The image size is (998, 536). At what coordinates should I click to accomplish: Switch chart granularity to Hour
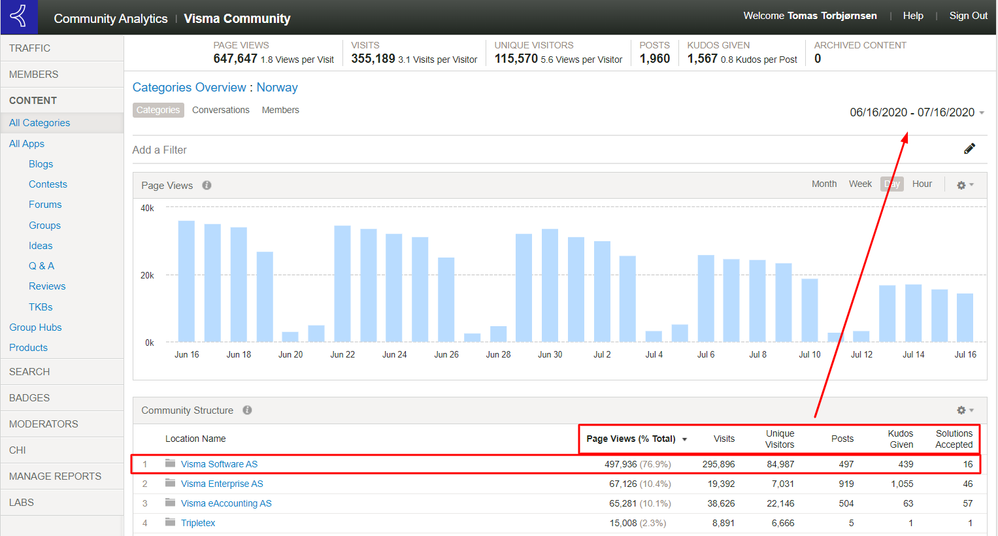point(922,184)
